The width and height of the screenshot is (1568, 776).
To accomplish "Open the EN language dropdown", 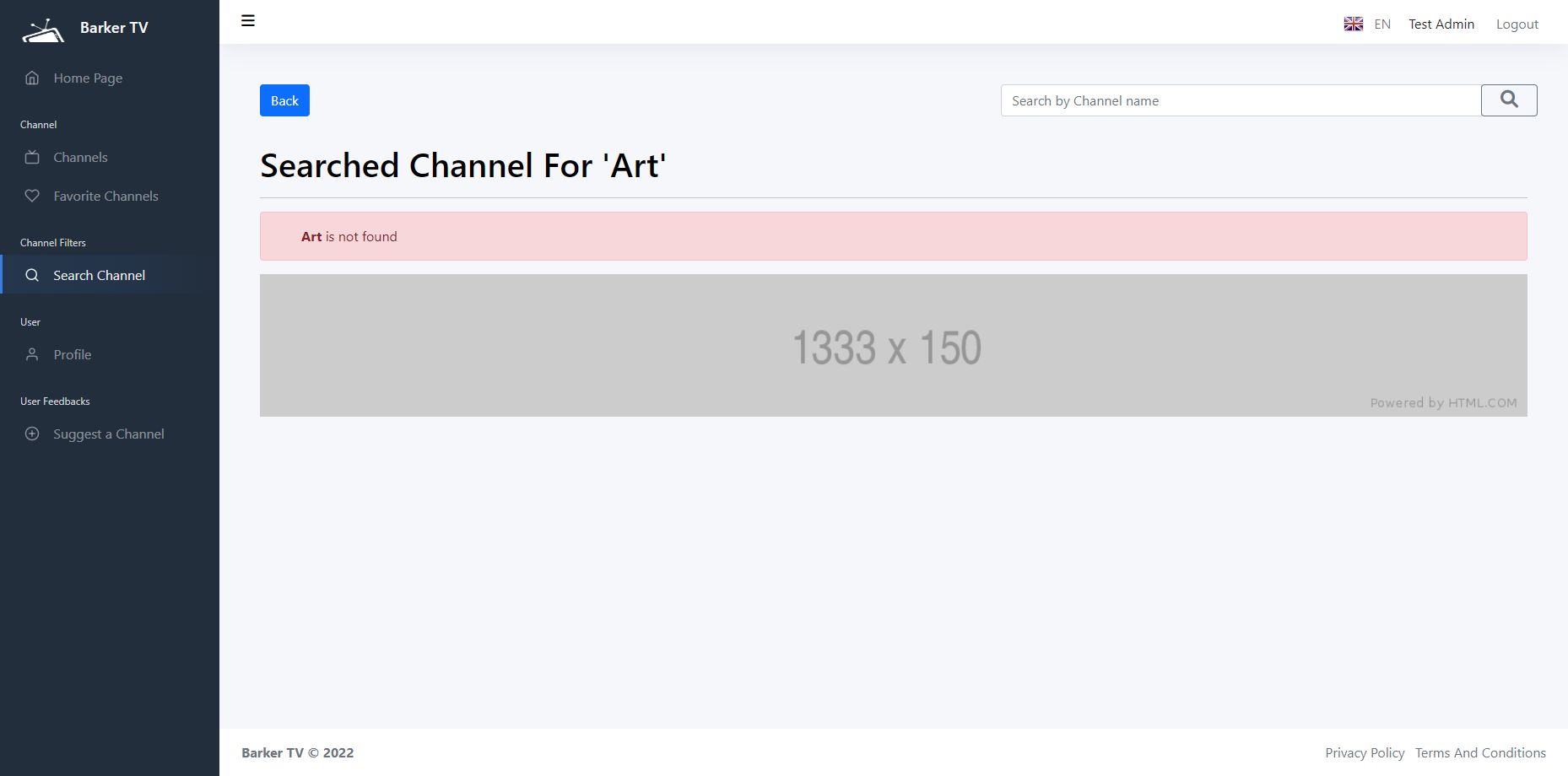I will 1382,24.
